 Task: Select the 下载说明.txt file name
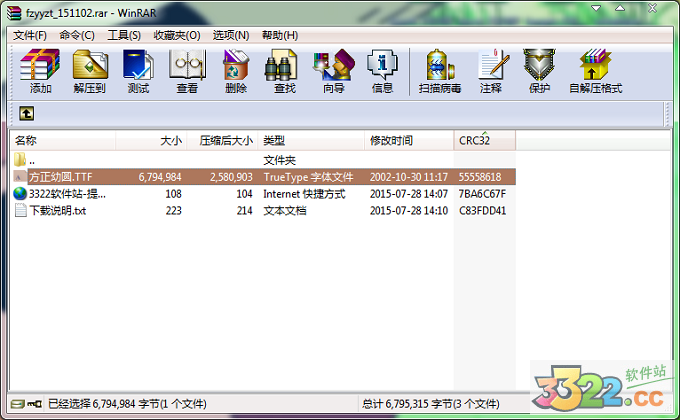58,211
